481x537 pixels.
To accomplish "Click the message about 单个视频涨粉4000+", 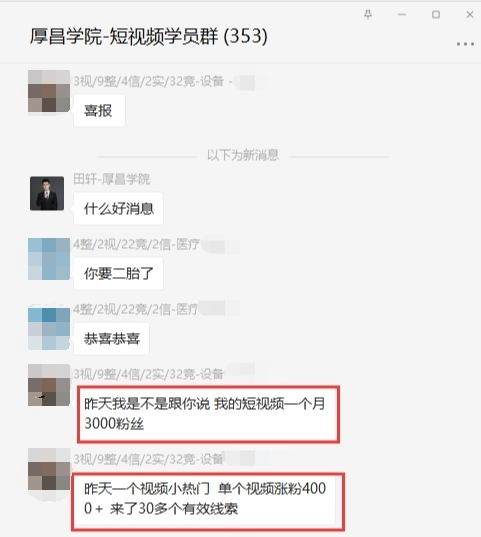I will (208, 502).
